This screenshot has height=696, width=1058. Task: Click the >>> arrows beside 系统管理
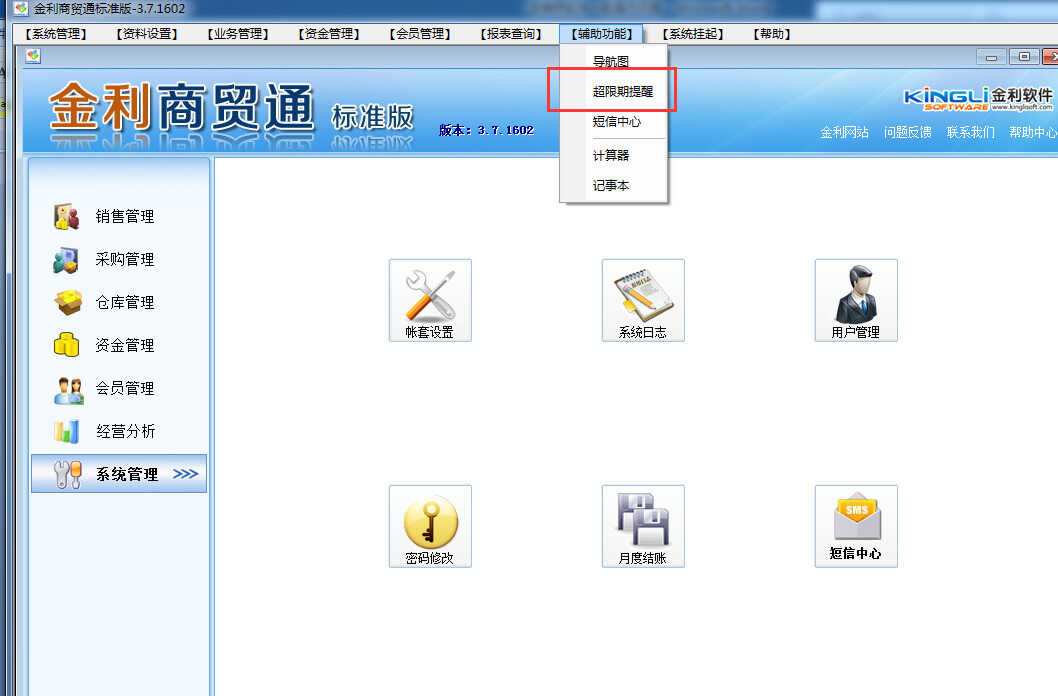click(186, 474)
